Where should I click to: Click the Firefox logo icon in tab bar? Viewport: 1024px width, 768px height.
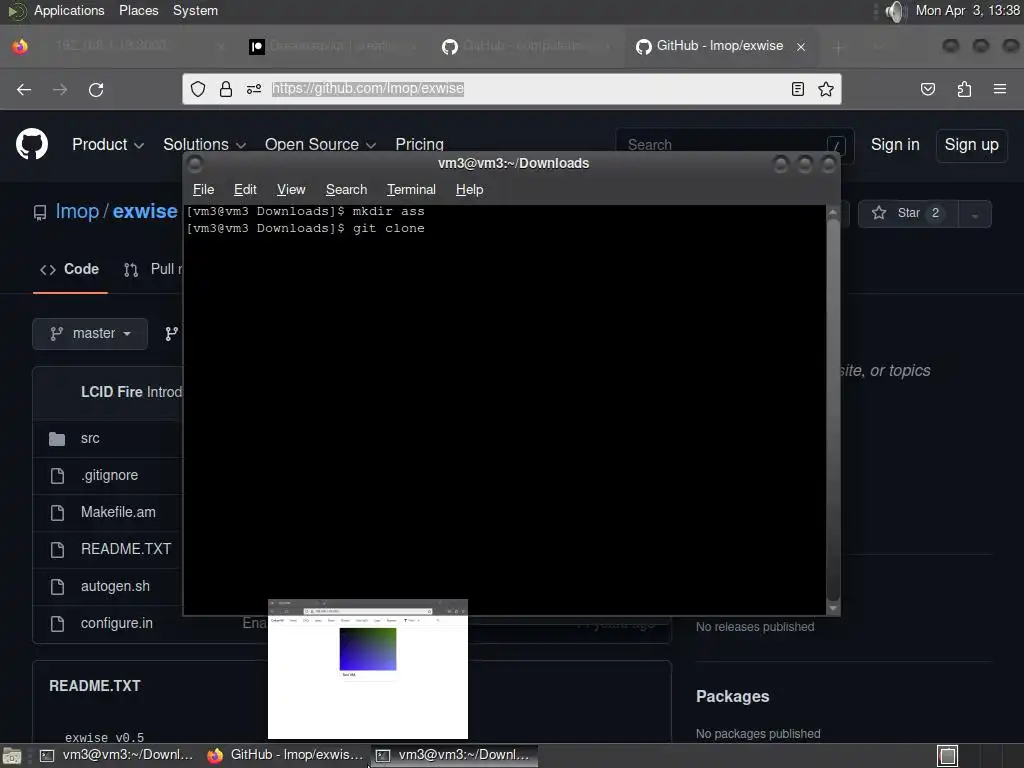[x=20, y=46]
